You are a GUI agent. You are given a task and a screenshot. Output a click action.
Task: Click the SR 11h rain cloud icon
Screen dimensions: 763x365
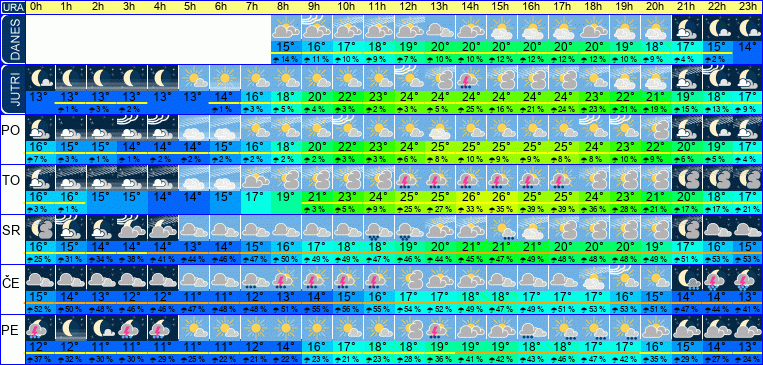[379, 228]
